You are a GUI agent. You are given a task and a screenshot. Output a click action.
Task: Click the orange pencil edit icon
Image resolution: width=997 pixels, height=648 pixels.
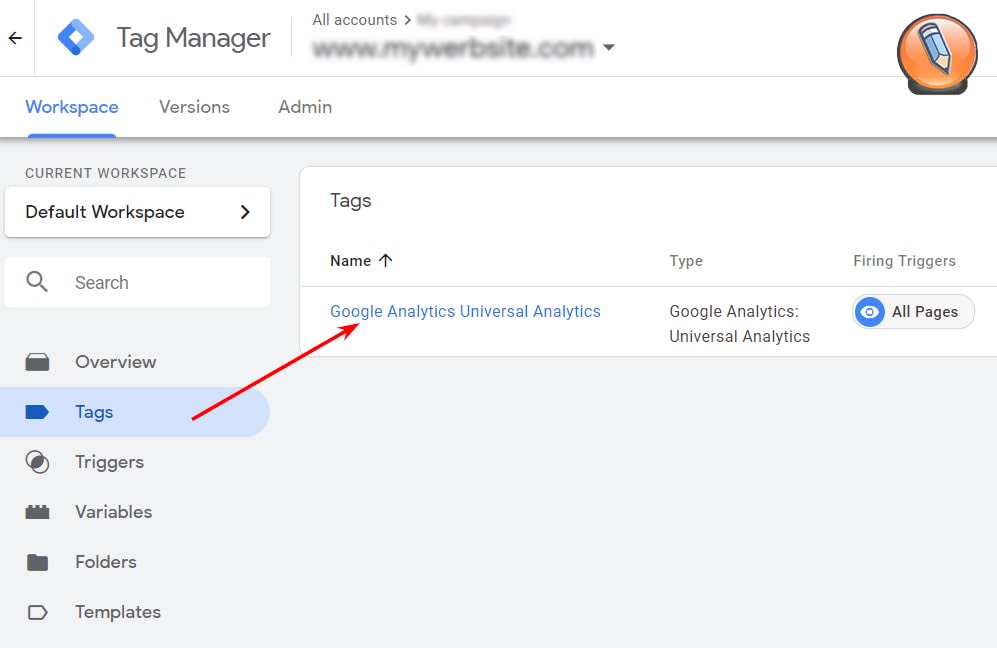click(937, 52)
